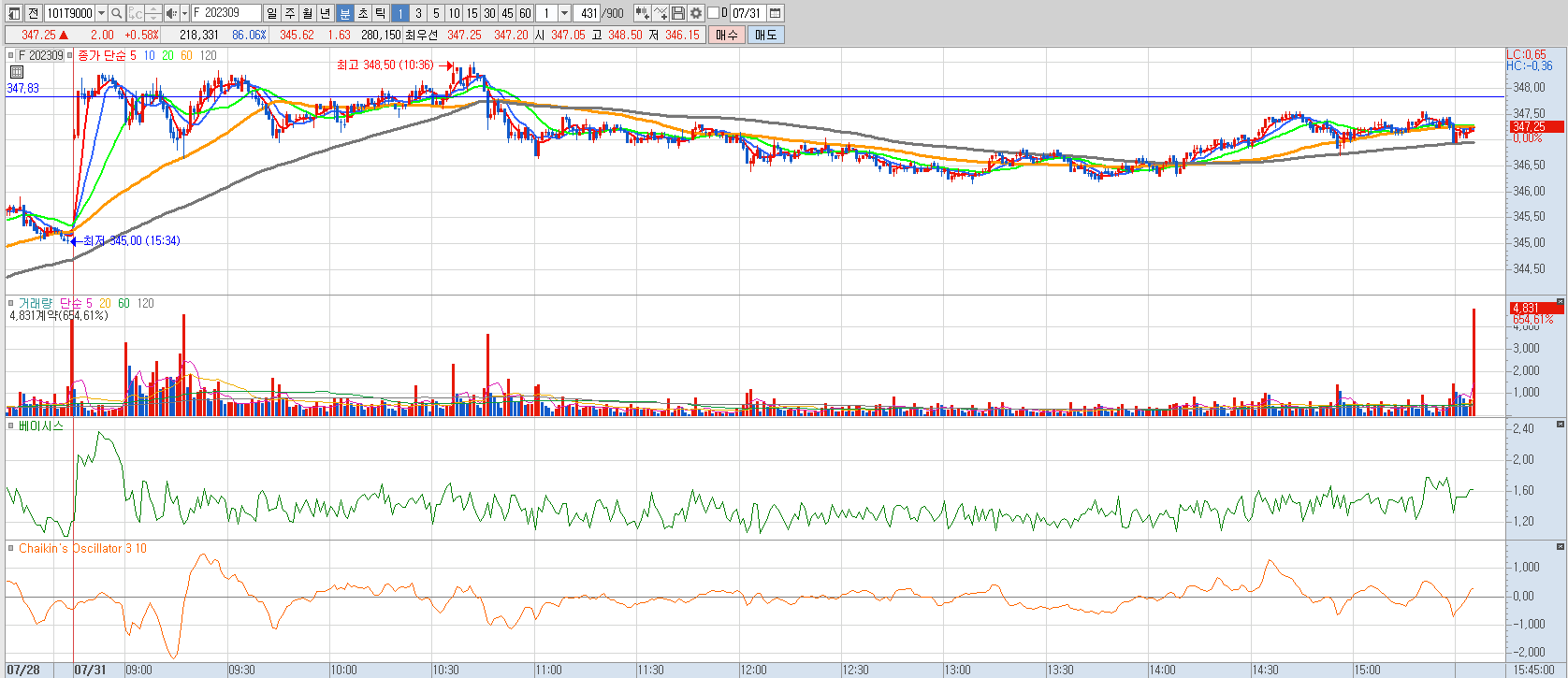The width and height of the screenshot is (1568, 678).
Task: Toggle the D date checkbox
Action: pyautogui.click(x=714, y=13)
